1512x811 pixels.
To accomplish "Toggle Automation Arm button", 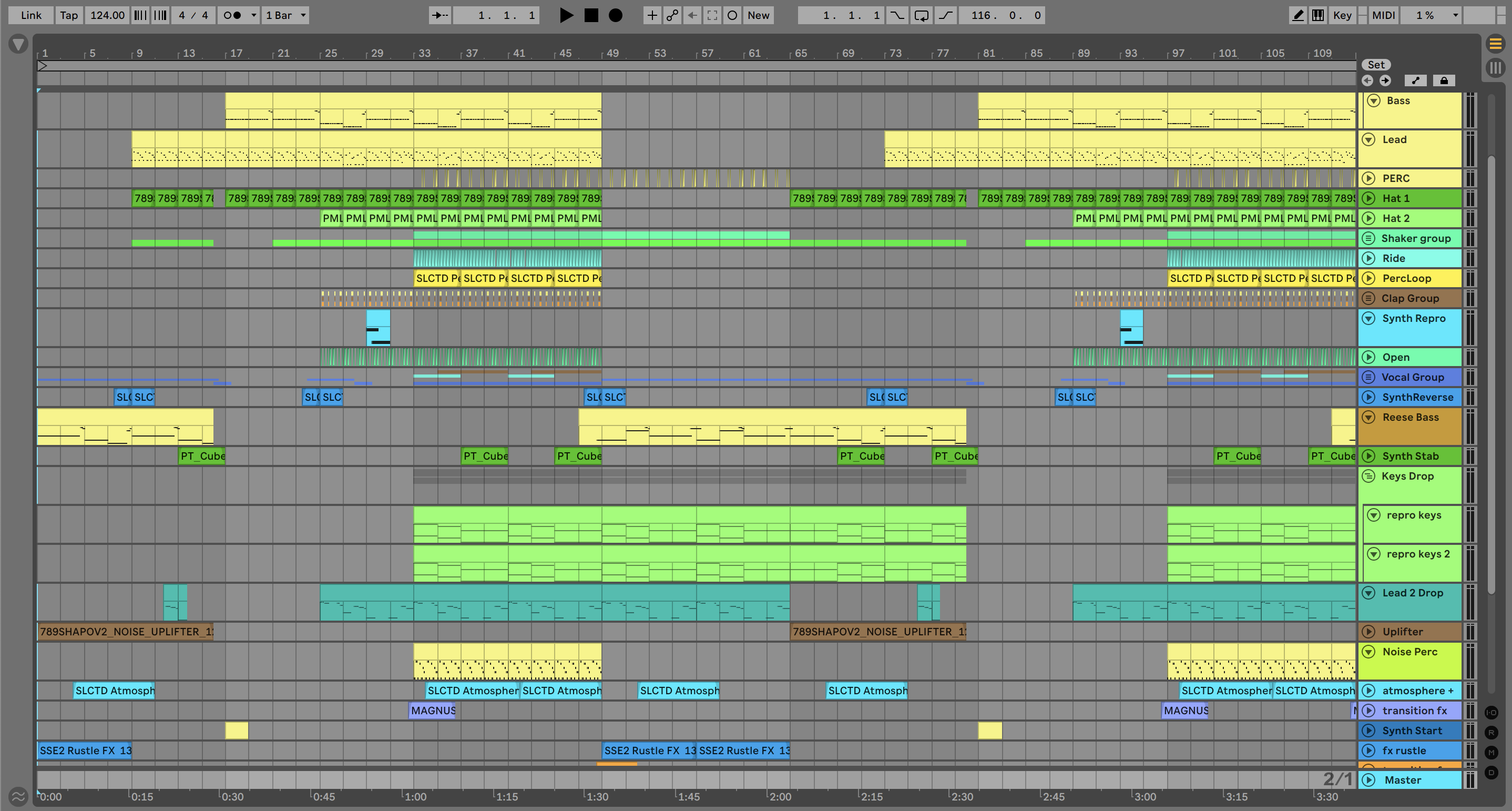I will 672,15.
